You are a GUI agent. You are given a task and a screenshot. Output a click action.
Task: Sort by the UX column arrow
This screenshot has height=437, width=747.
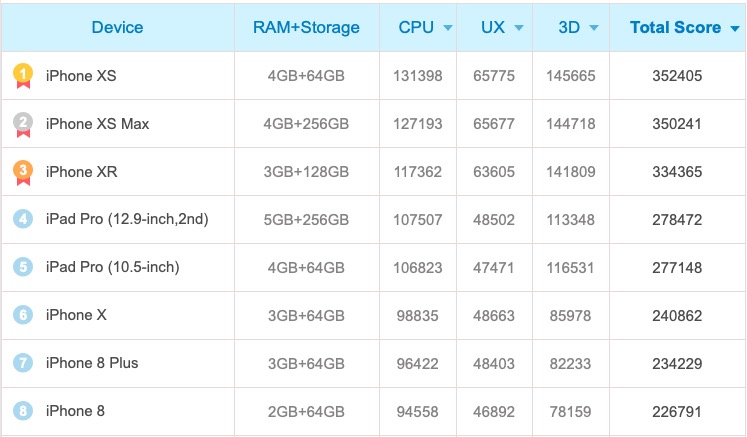point(518,28)
